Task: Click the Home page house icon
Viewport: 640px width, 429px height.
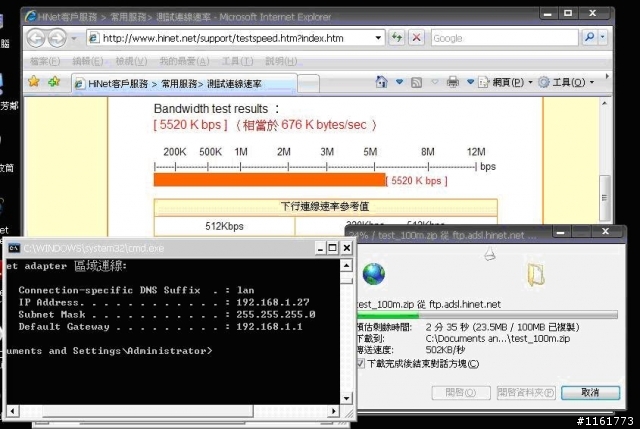Action: click(x=381, y=82)
